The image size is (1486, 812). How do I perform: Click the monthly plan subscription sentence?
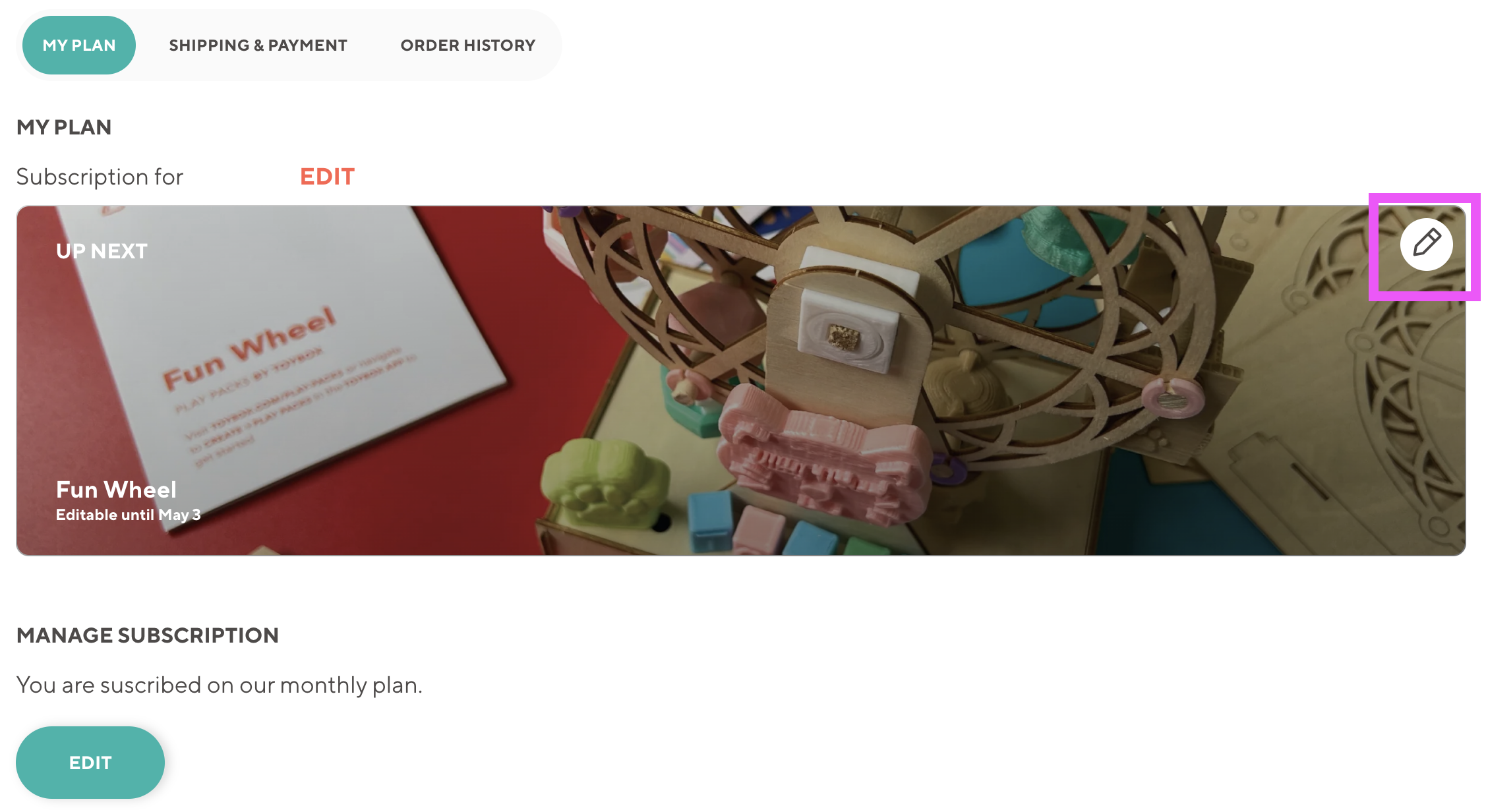(219, 685)
